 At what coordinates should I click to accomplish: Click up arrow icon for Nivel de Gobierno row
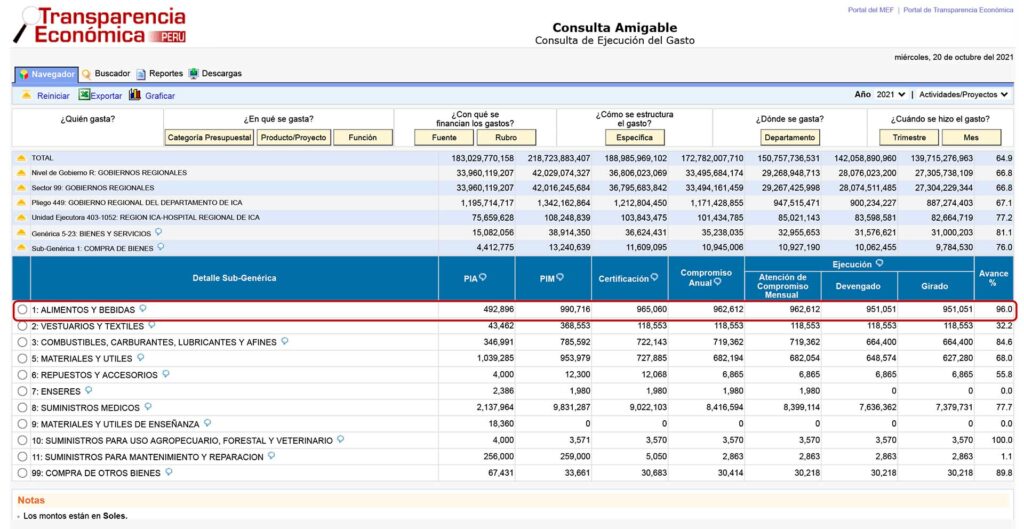click(x=21, y=173)
